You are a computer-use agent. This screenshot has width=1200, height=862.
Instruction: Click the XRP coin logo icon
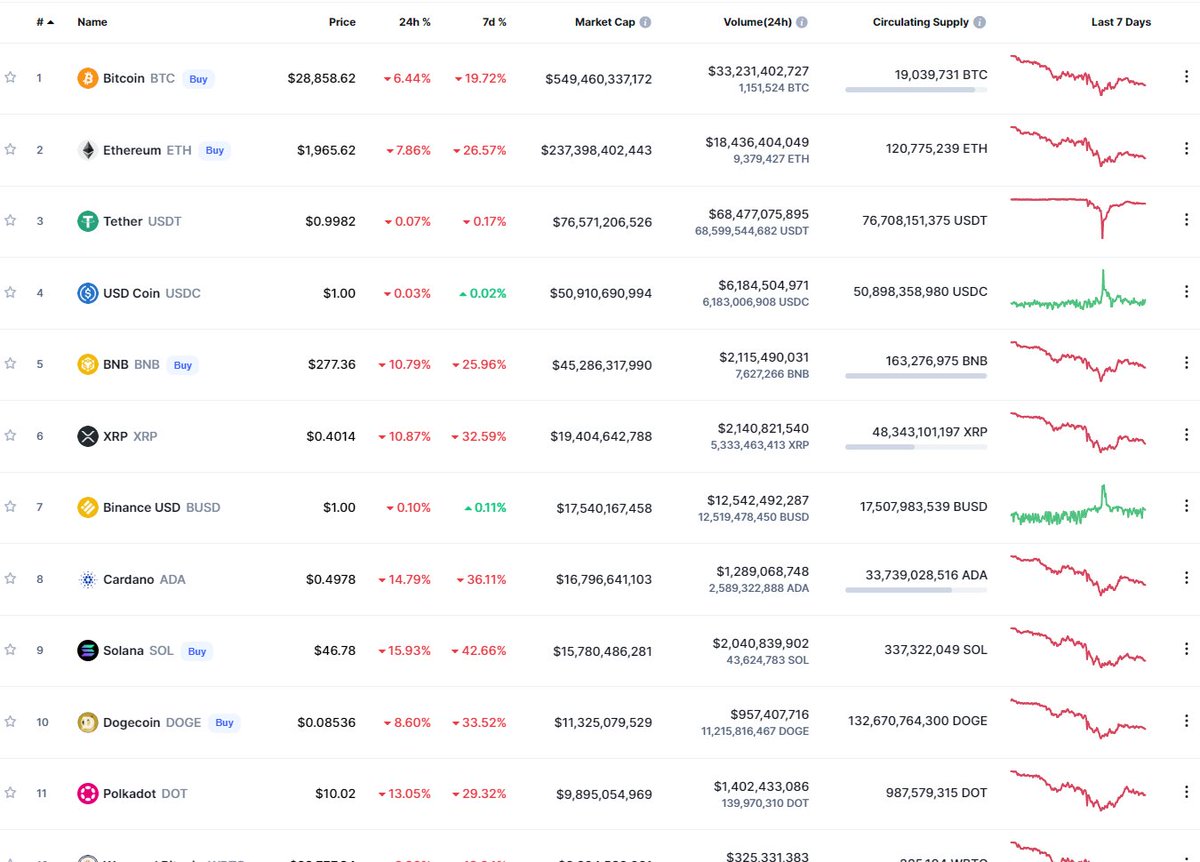coord(88,436)
